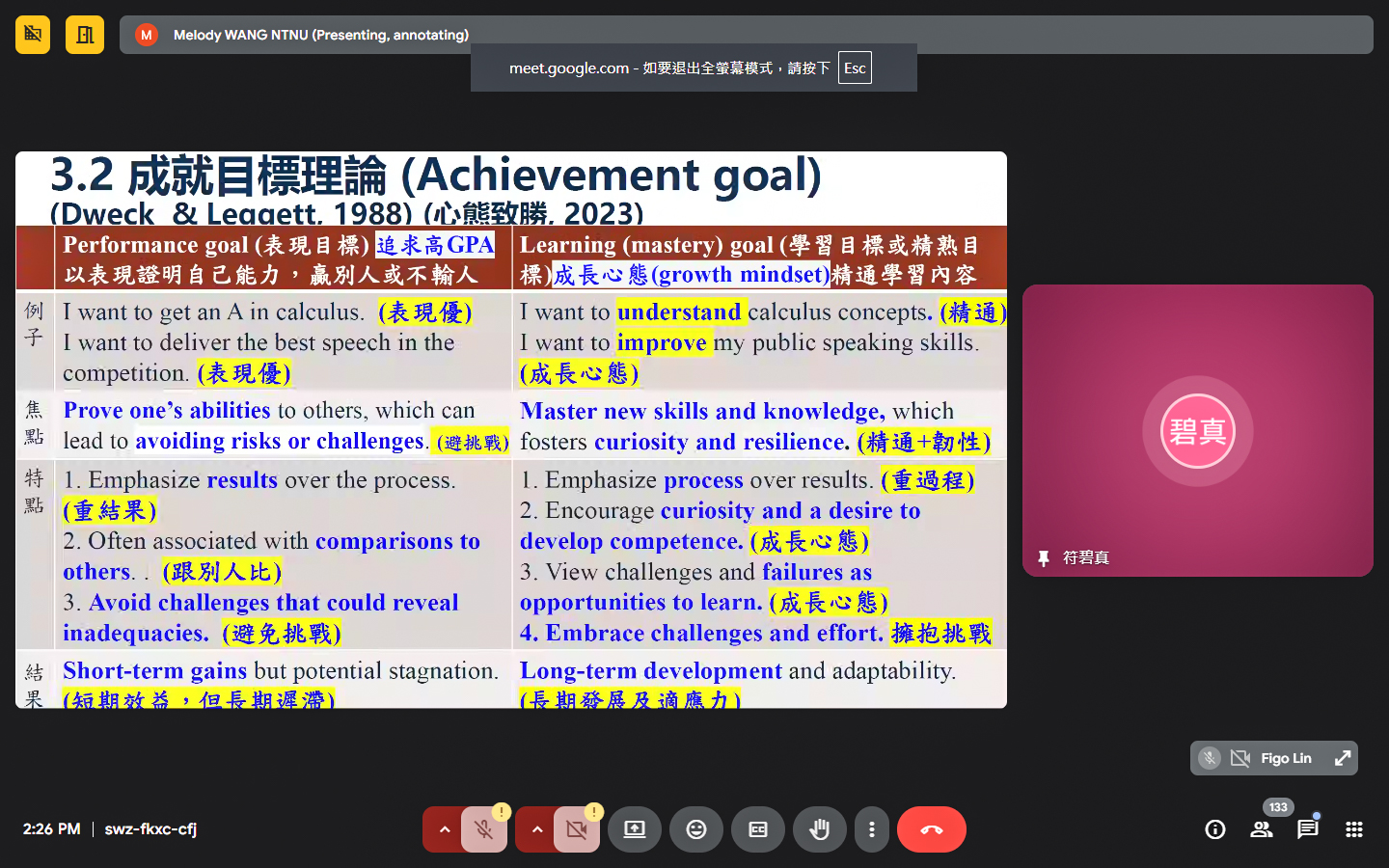Image resolution: width=1389 pixels, height=868 pixels.
Task: Open the three-dot more options menu
Action: (x=872, y=829)
